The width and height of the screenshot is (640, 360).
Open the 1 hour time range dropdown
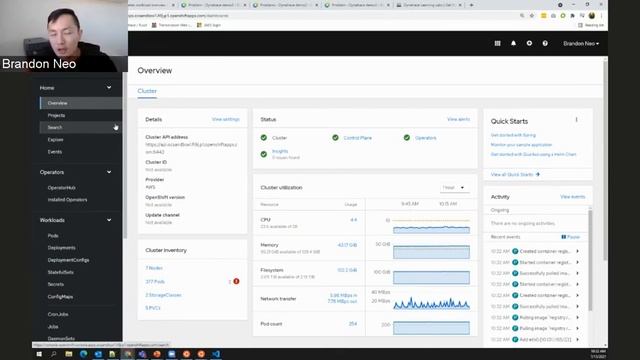pos(454,187)
